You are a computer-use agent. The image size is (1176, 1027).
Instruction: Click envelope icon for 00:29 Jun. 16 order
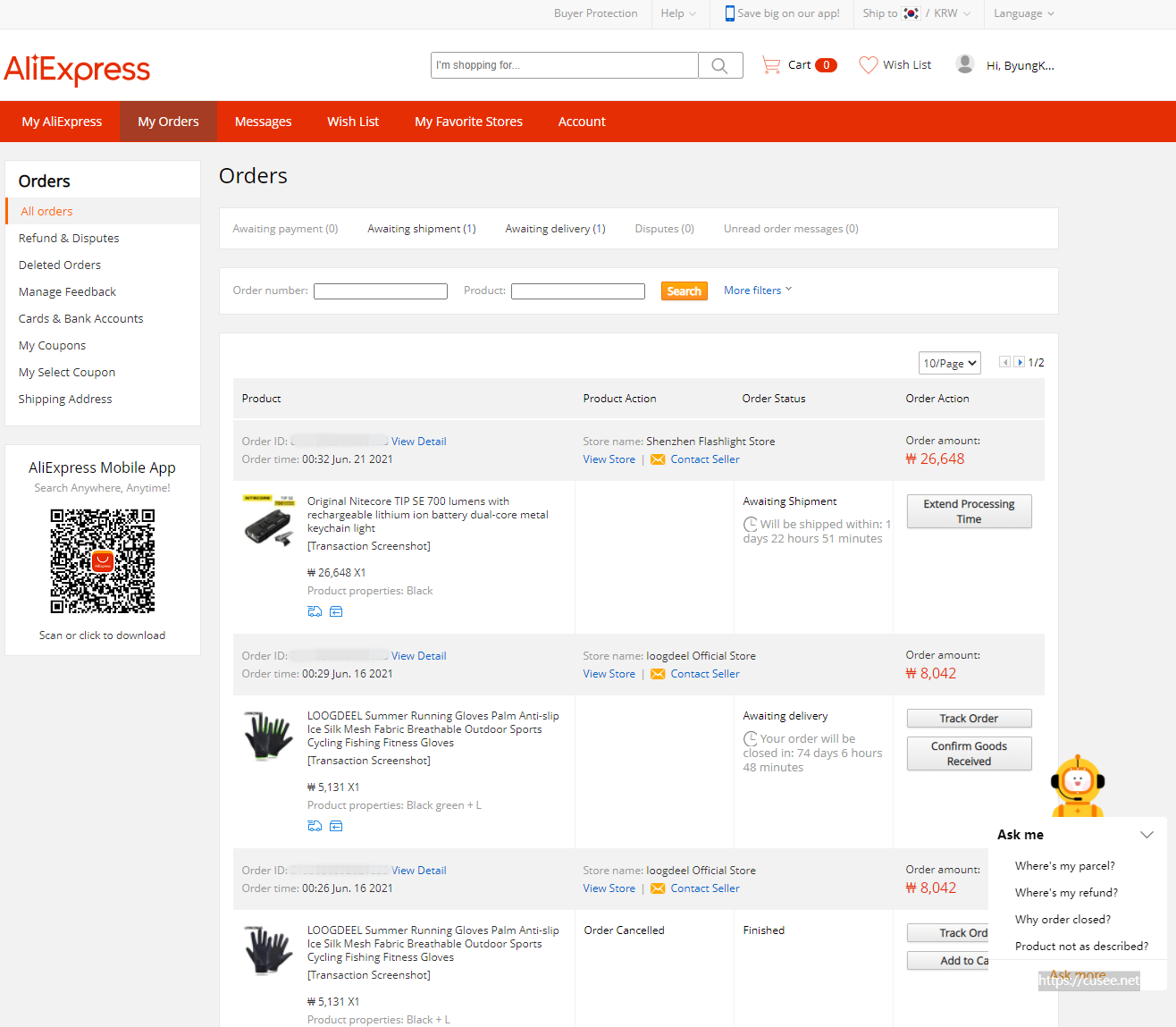pyautogui.click(x=658, y=674)
